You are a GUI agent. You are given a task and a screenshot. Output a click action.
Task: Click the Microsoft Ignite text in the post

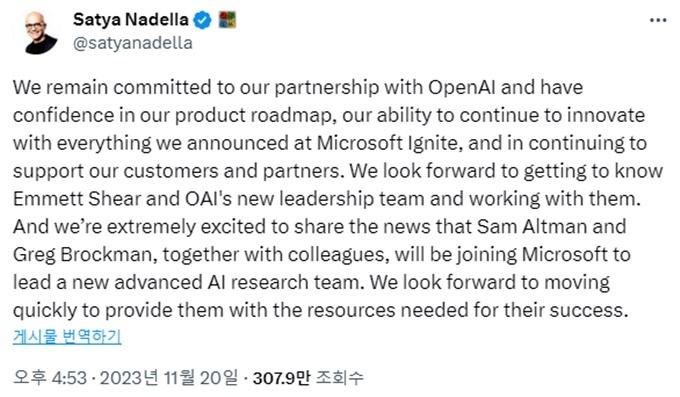tap(387, 144)
